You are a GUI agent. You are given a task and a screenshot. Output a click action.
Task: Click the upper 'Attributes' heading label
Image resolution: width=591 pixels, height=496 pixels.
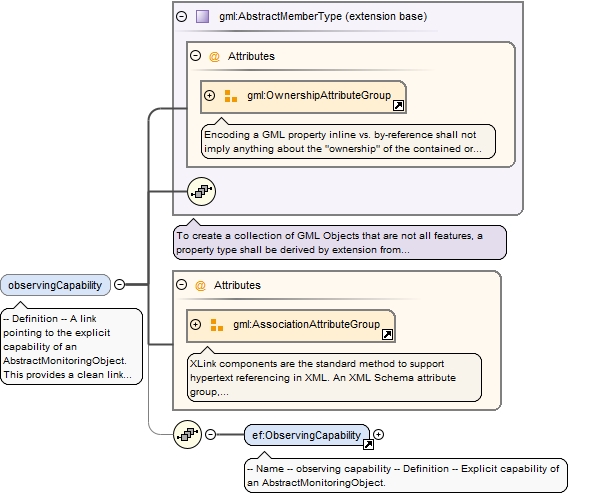point(251,56)
